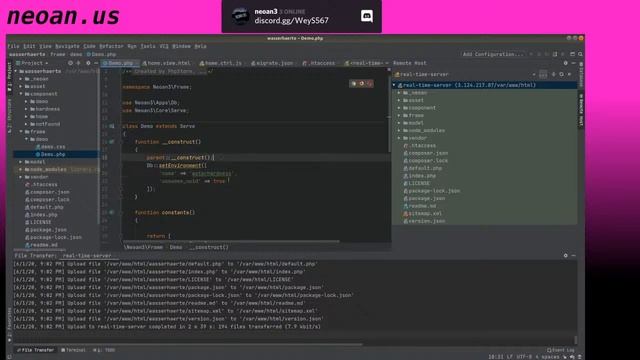Click the Discord logo icon in overlay
This screenshot has height=360, width=640.
coord(367,16)
